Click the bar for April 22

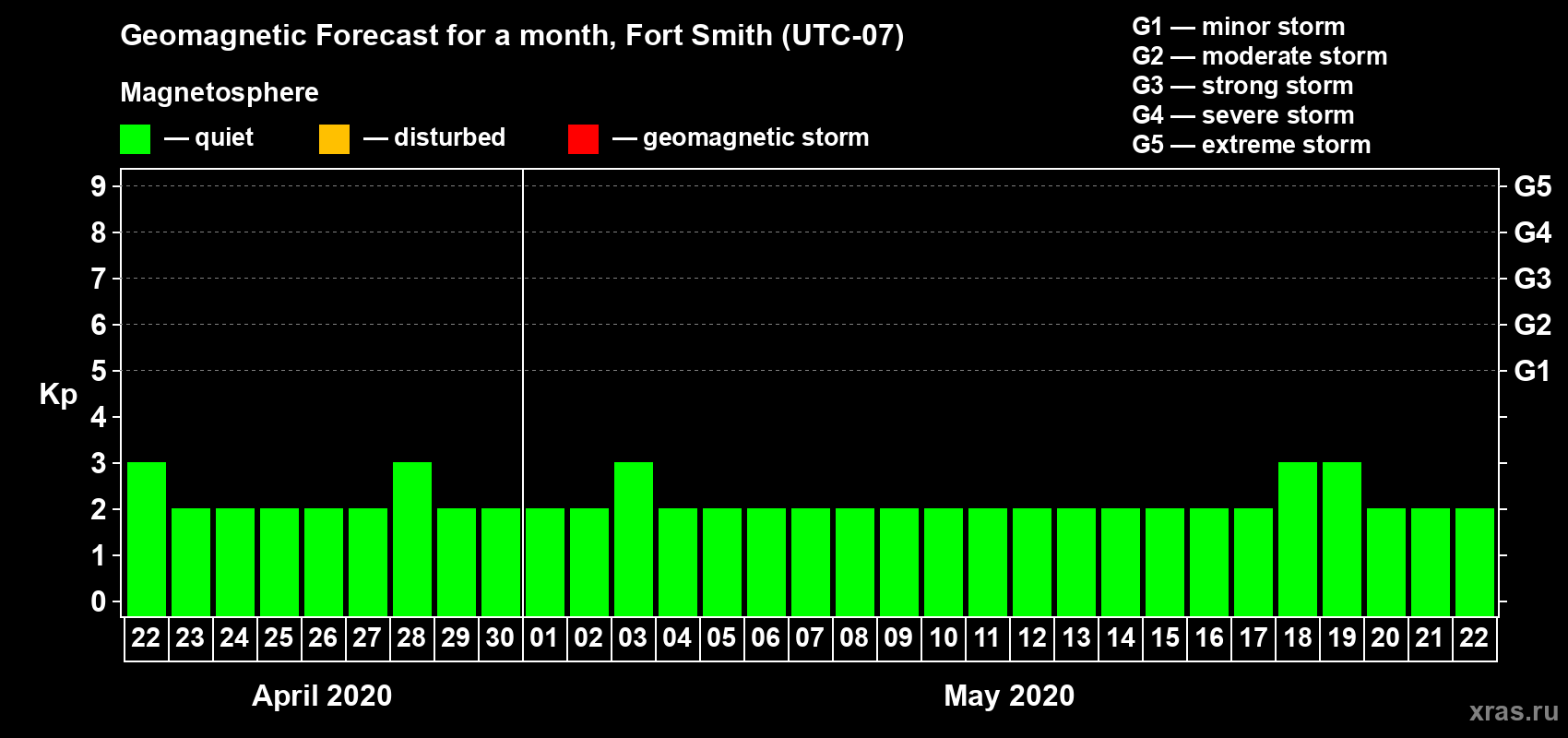(x=147, y=539)
